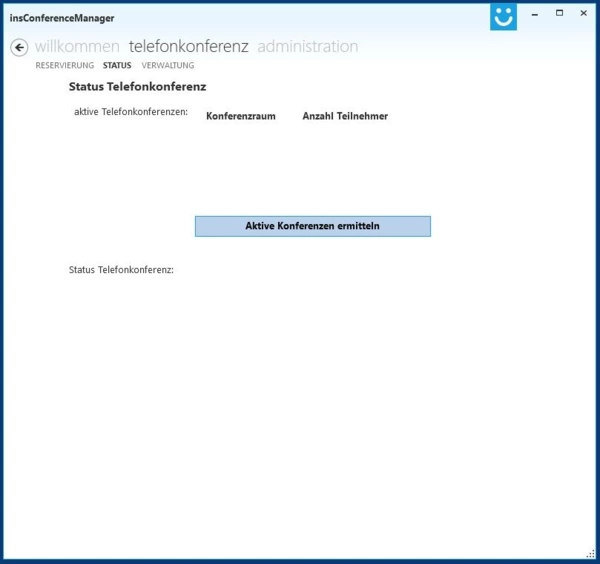Go to the RESERVIERUNG subtab

click(x=64, y=65)
